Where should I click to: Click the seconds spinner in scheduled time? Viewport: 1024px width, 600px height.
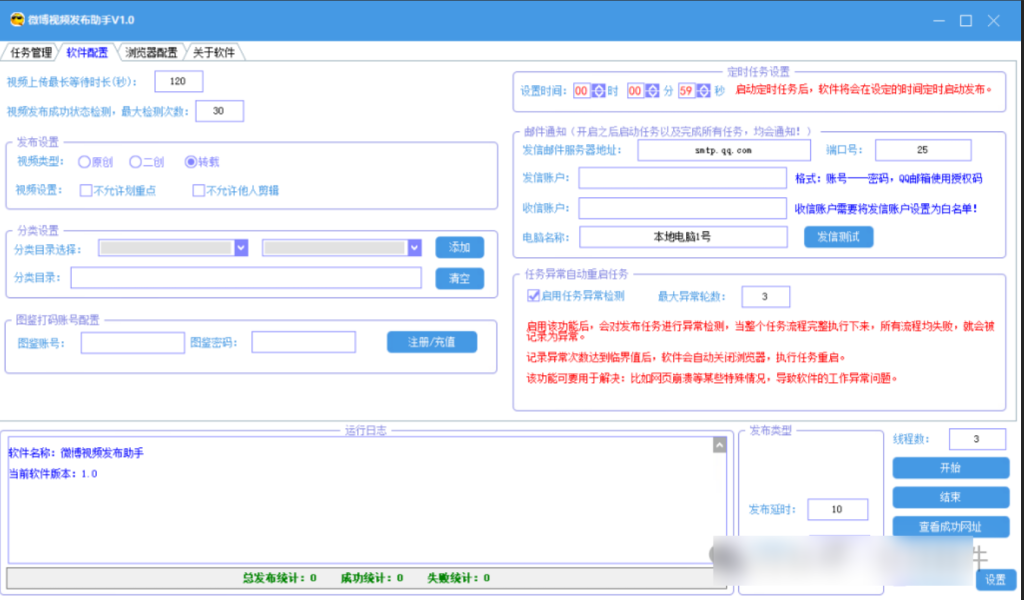[x=704, y=91]
